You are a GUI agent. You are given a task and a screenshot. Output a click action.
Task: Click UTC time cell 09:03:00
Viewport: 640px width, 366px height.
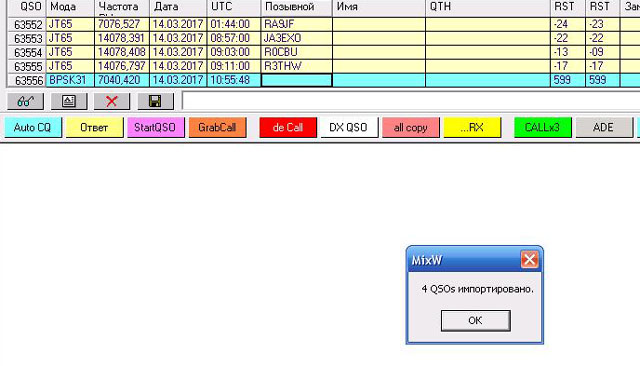tap(234, 52)
